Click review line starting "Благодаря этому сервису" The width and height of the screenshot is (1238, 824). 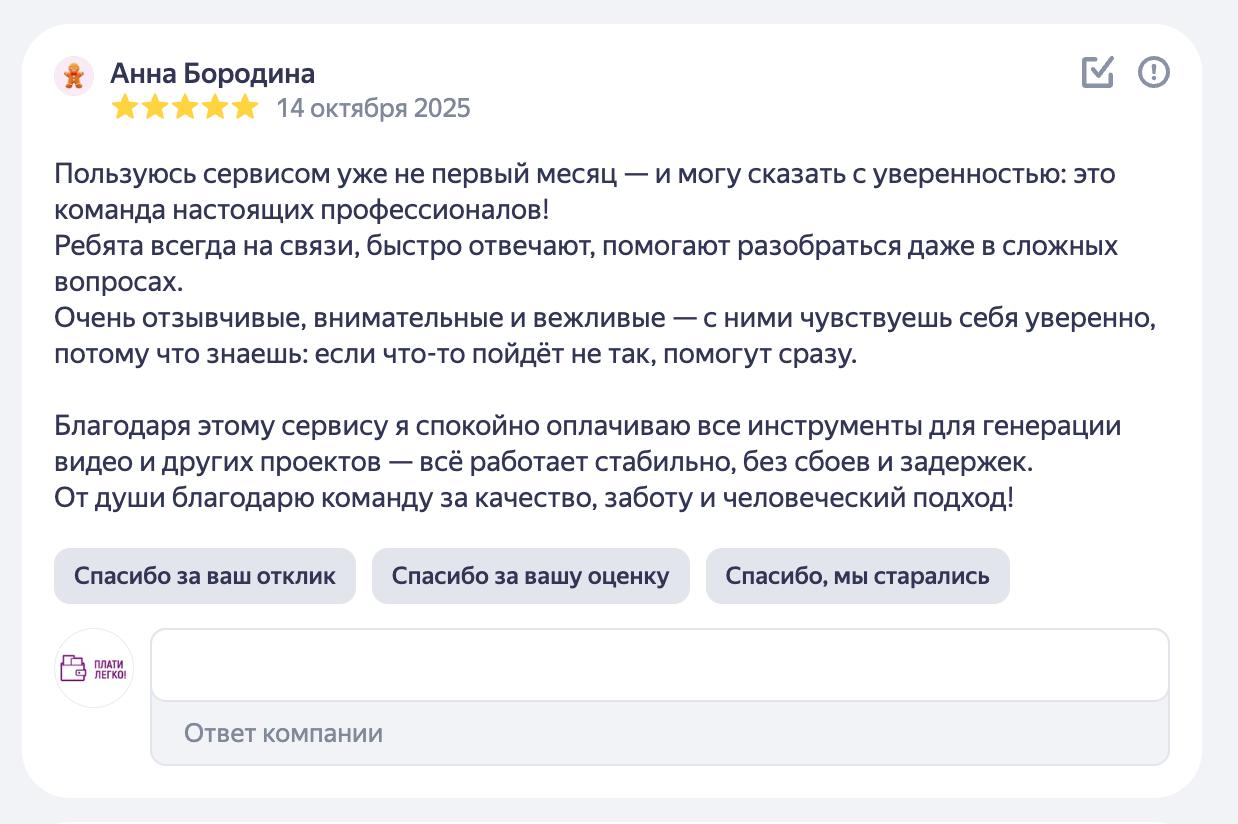click(x=587, y=427)
